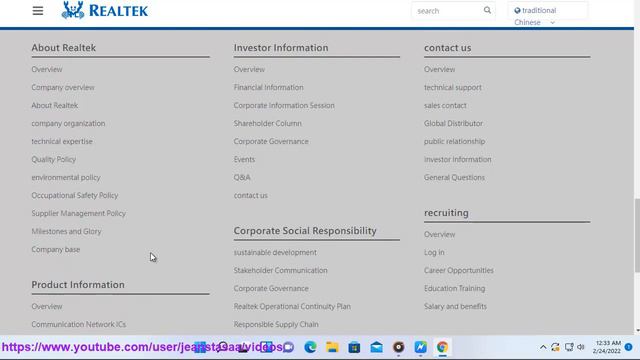Open the Mail app in the taskbar
Image resolution: width=640 pixels, height=360 pixels.
[x=376, y=347]
